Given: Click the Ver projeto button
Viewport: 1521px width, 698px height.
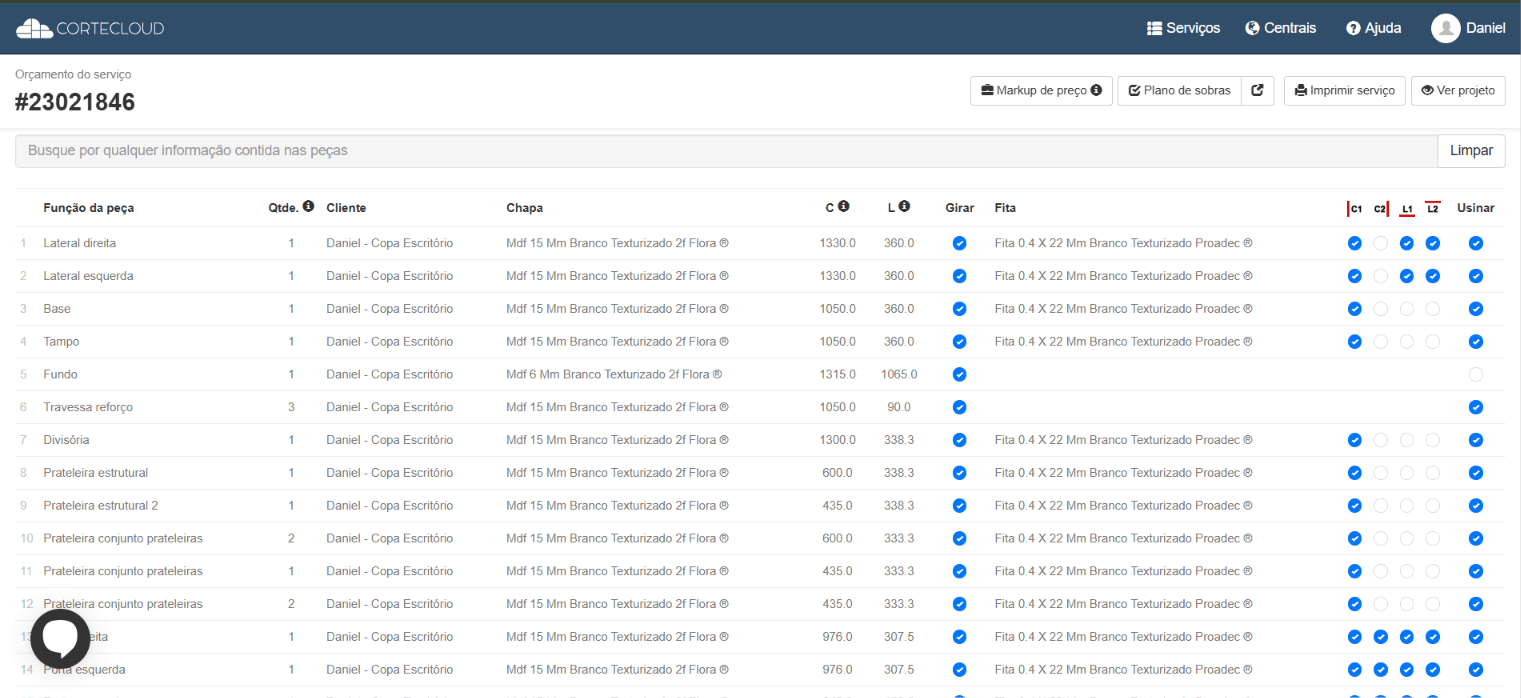Looking at the screenshot, I should coord(1458,90).
